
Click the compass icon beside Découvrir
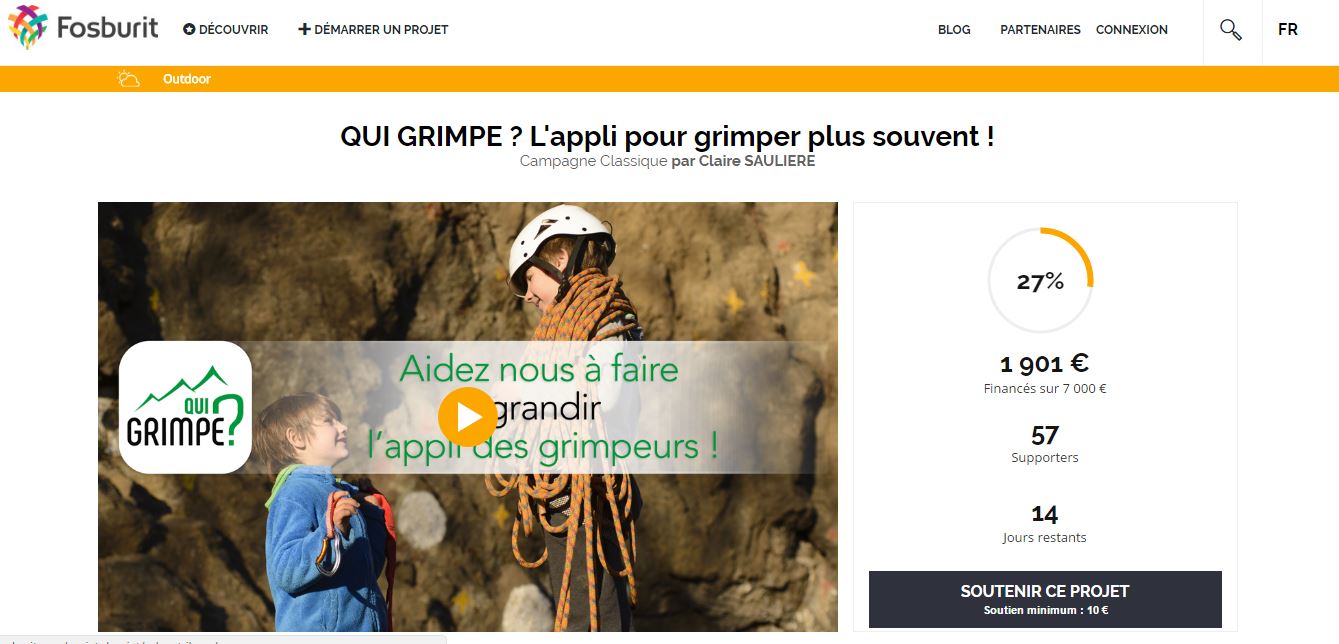pyautogui.click(x=189, y=30)
